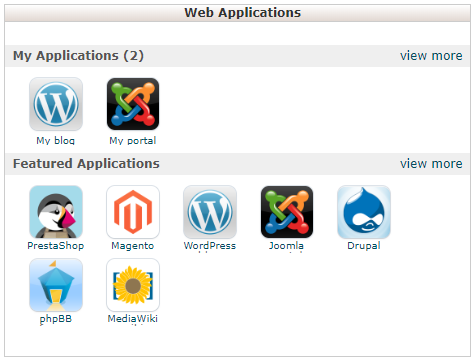Select the WordPress icon under Featured Applications
Image resolution: width=476 pixels, height=361 pixels.
pos(210,212)
